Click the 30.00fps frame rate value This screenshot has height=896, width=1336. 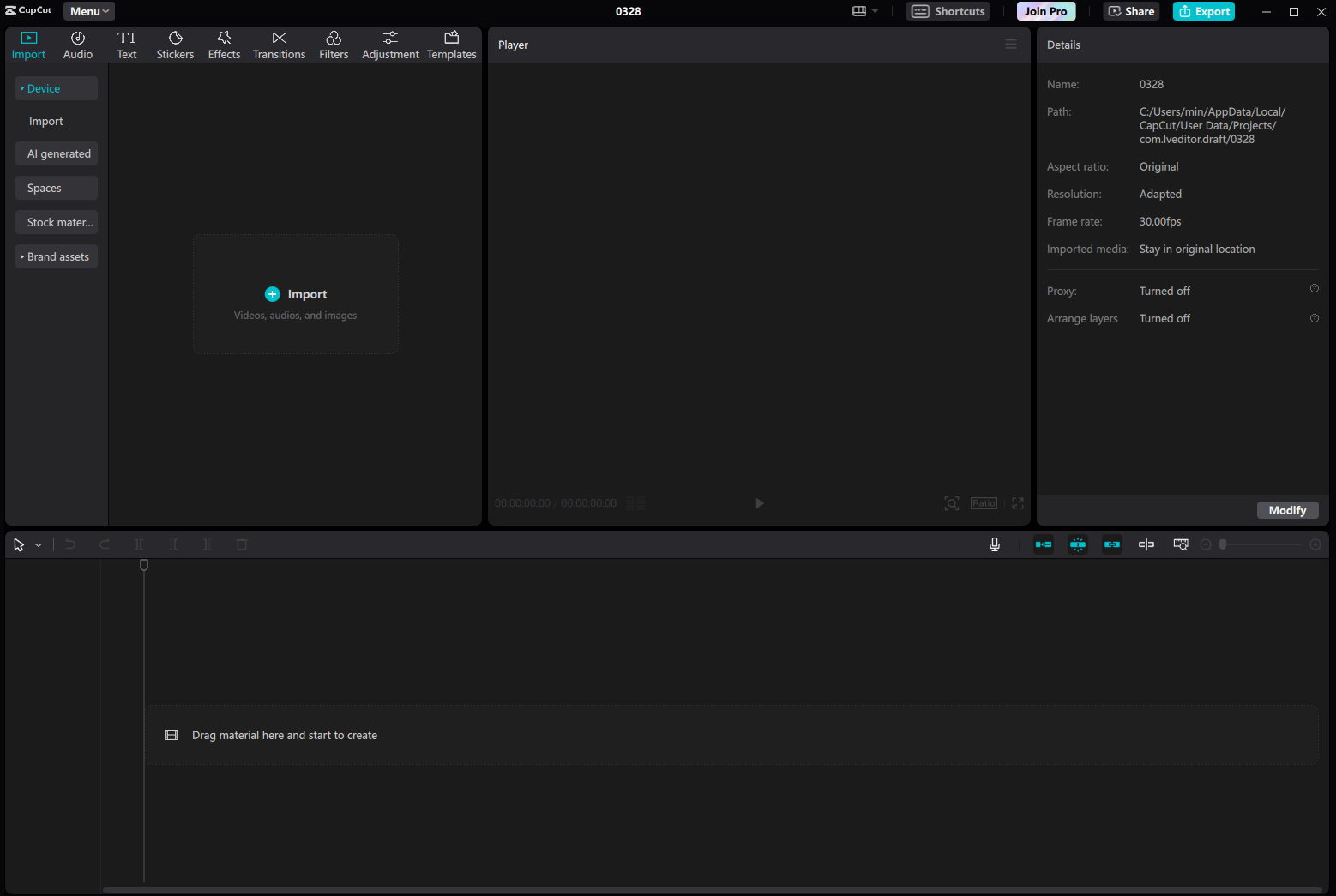point(1160,221)
